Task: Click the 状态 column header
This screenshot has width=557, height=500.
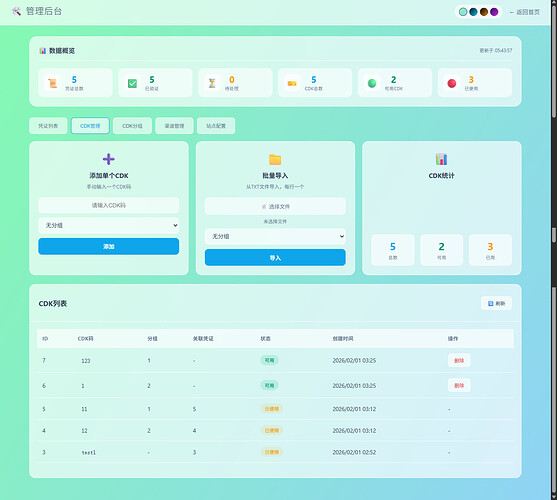Action: pos(266,339)
